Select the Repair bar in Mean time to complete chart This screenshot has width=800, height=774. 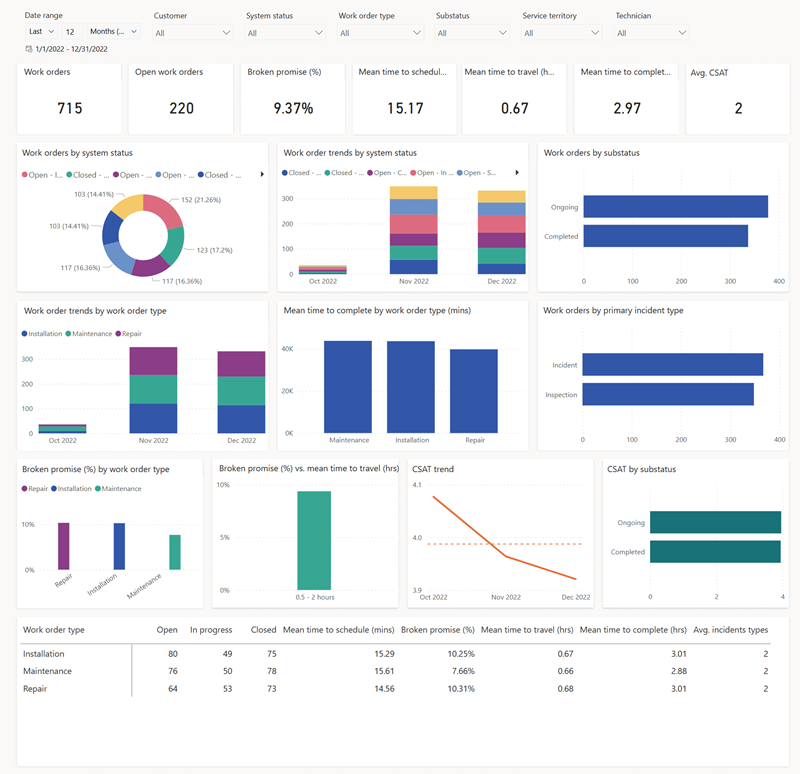coord(474,391)
